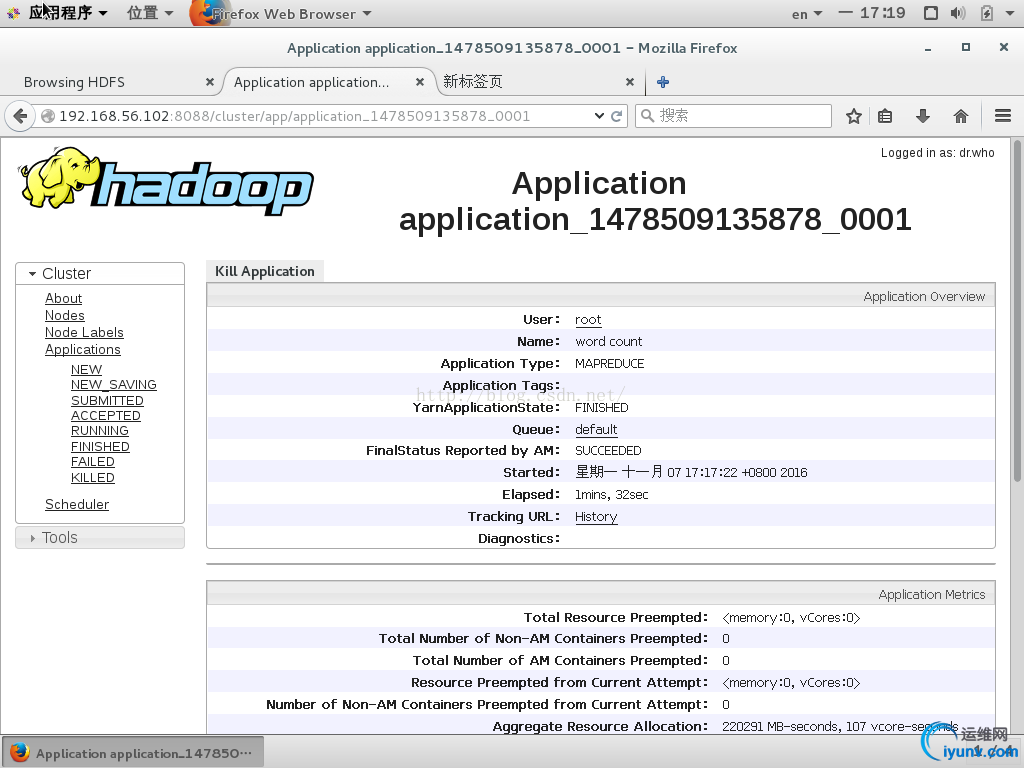Click the Kill Application button
Viewport: 1024px width, 768px height.
click(x=265, y=271)
